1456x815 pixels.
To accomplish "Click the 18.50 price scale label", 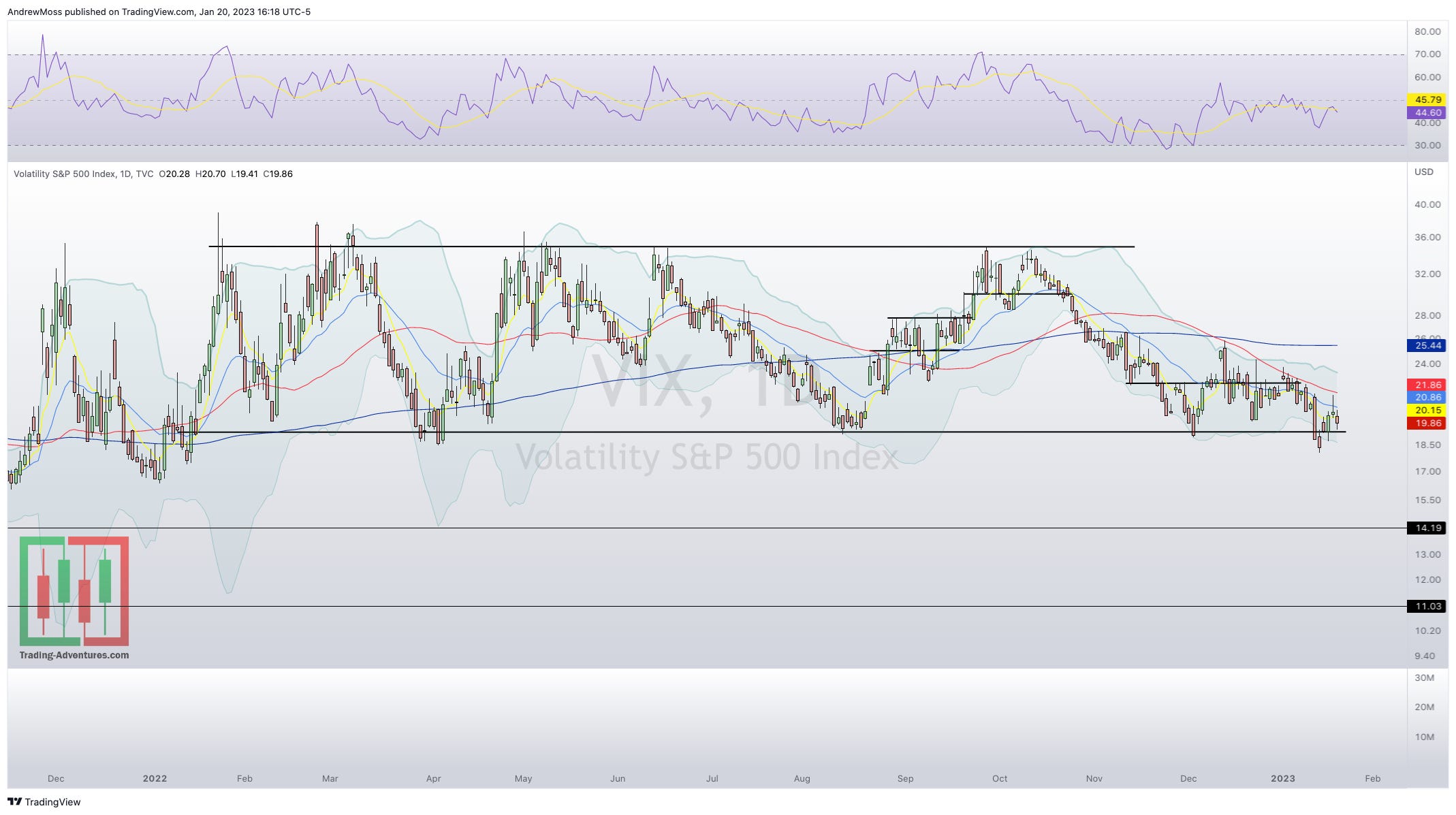I will pyautogui.click(x=1427, y=445).
